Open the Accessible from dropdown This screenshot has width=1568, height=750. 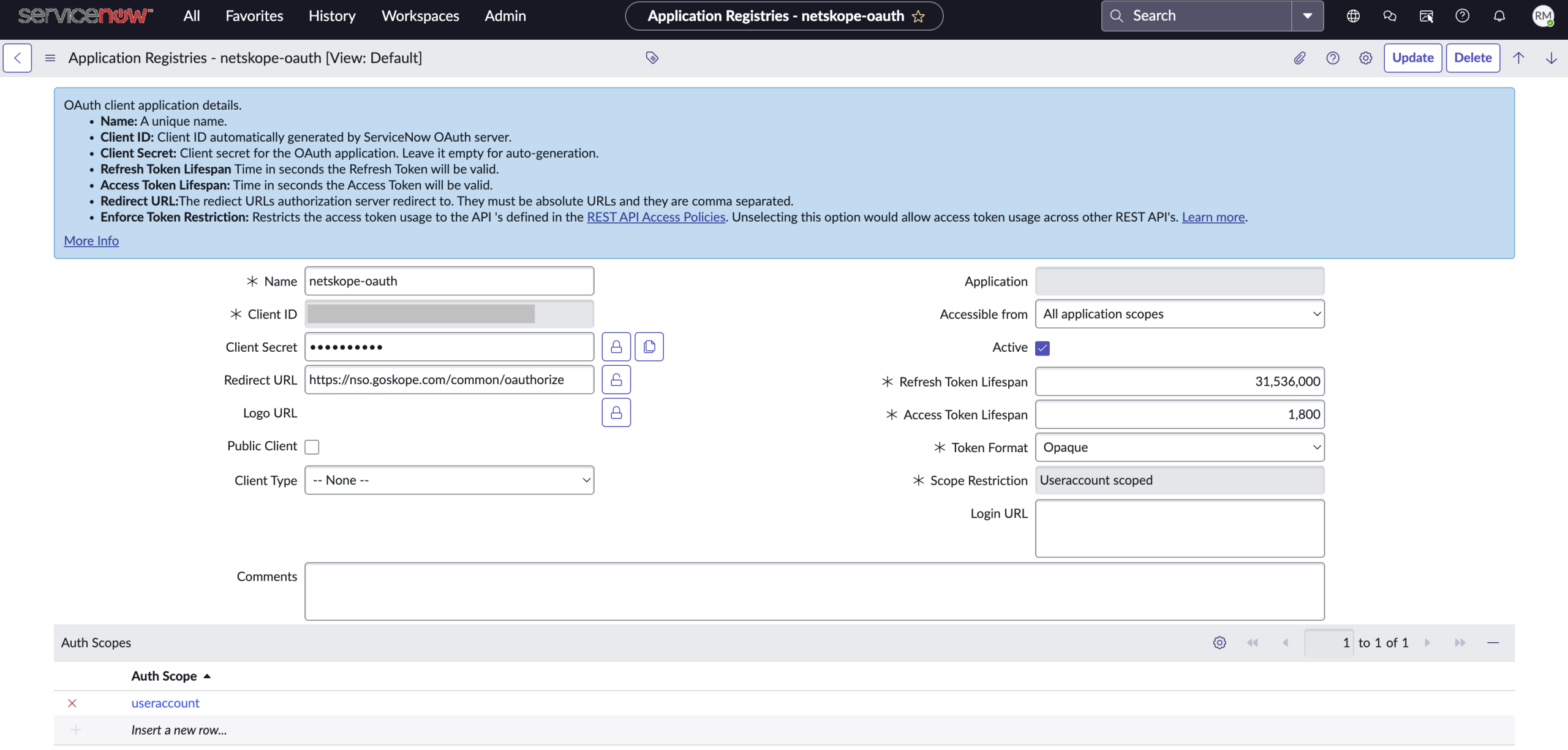click(1180, 314)
